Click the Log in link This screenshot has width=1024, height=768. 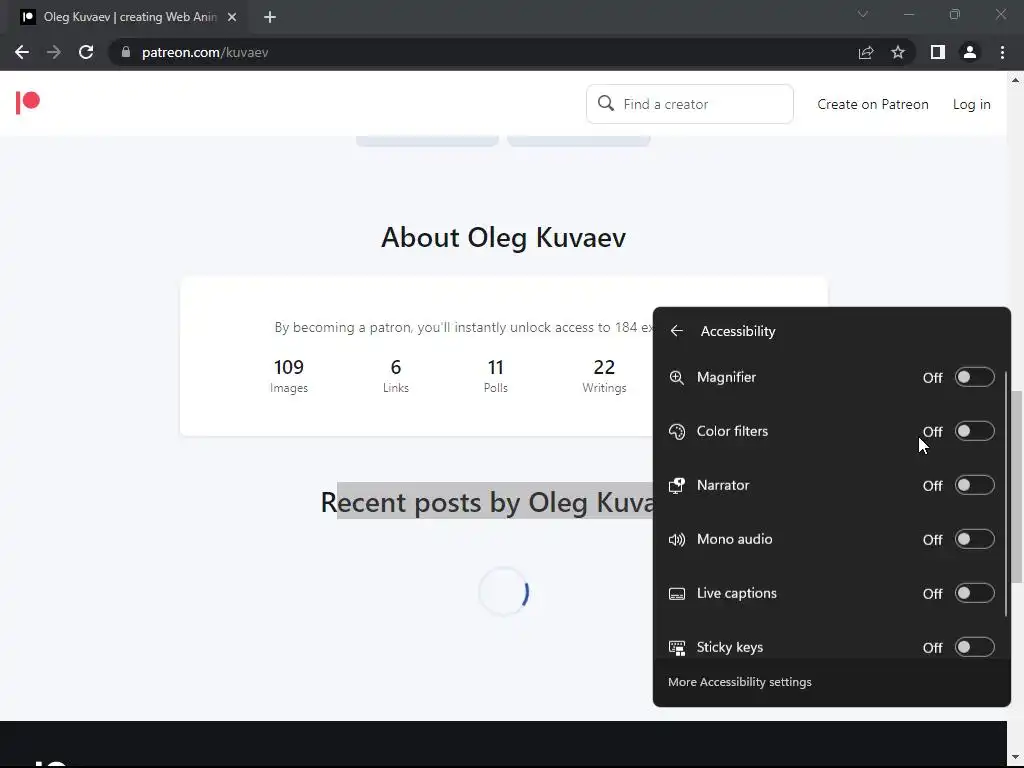[971, 104]
